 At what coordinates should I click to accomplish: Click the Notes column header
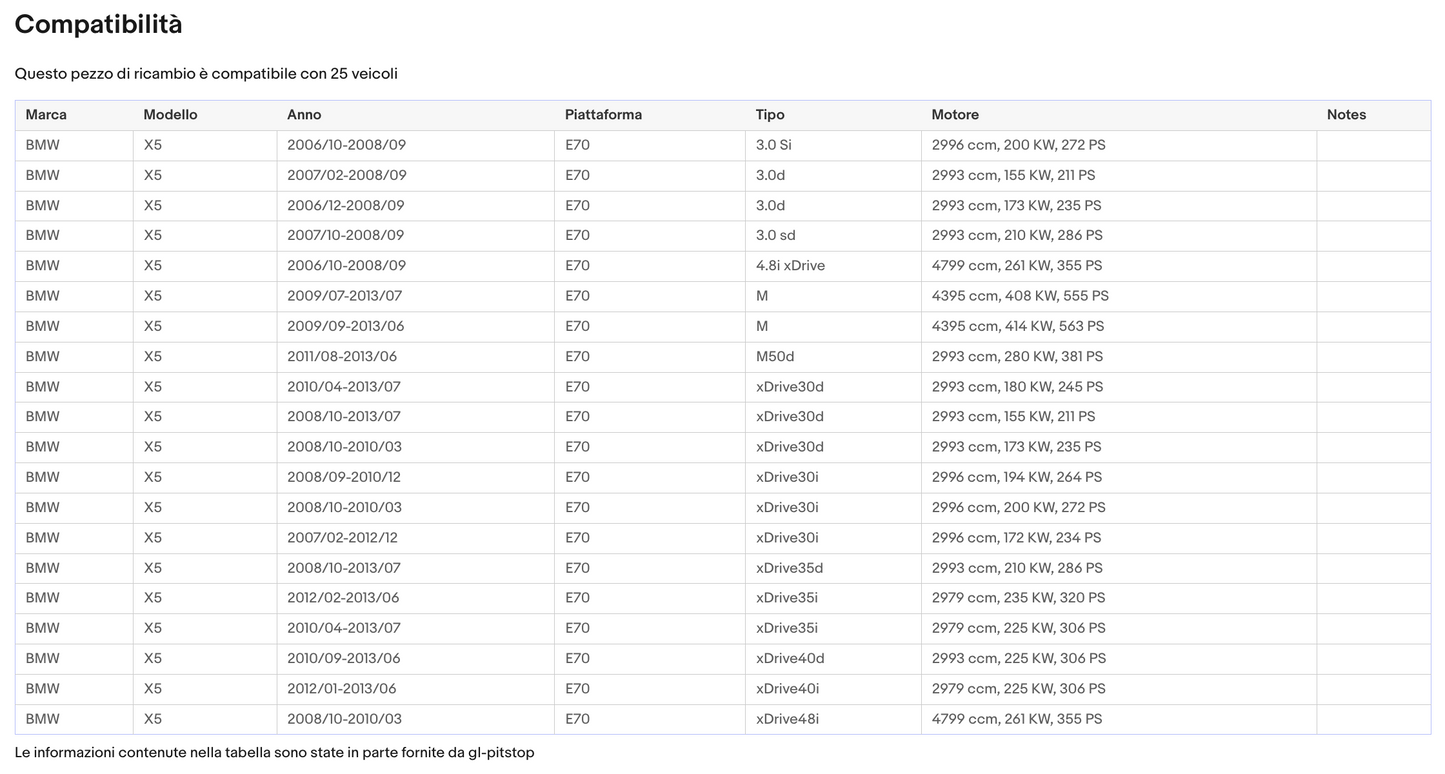pyautogui.click(x=1346, y=115)
